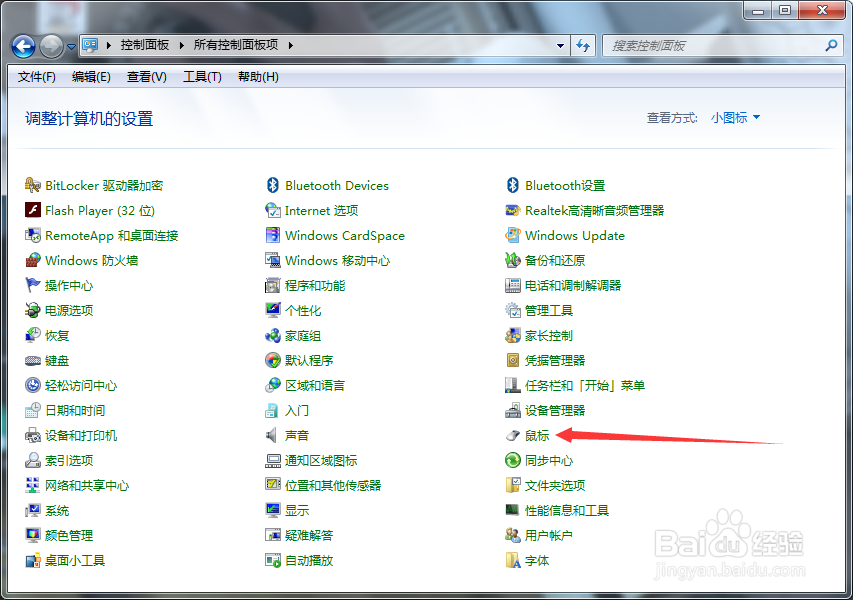This screenshot has height=600, width=853.
Task: Open the 自动播放 link
Action: (309, 560)
